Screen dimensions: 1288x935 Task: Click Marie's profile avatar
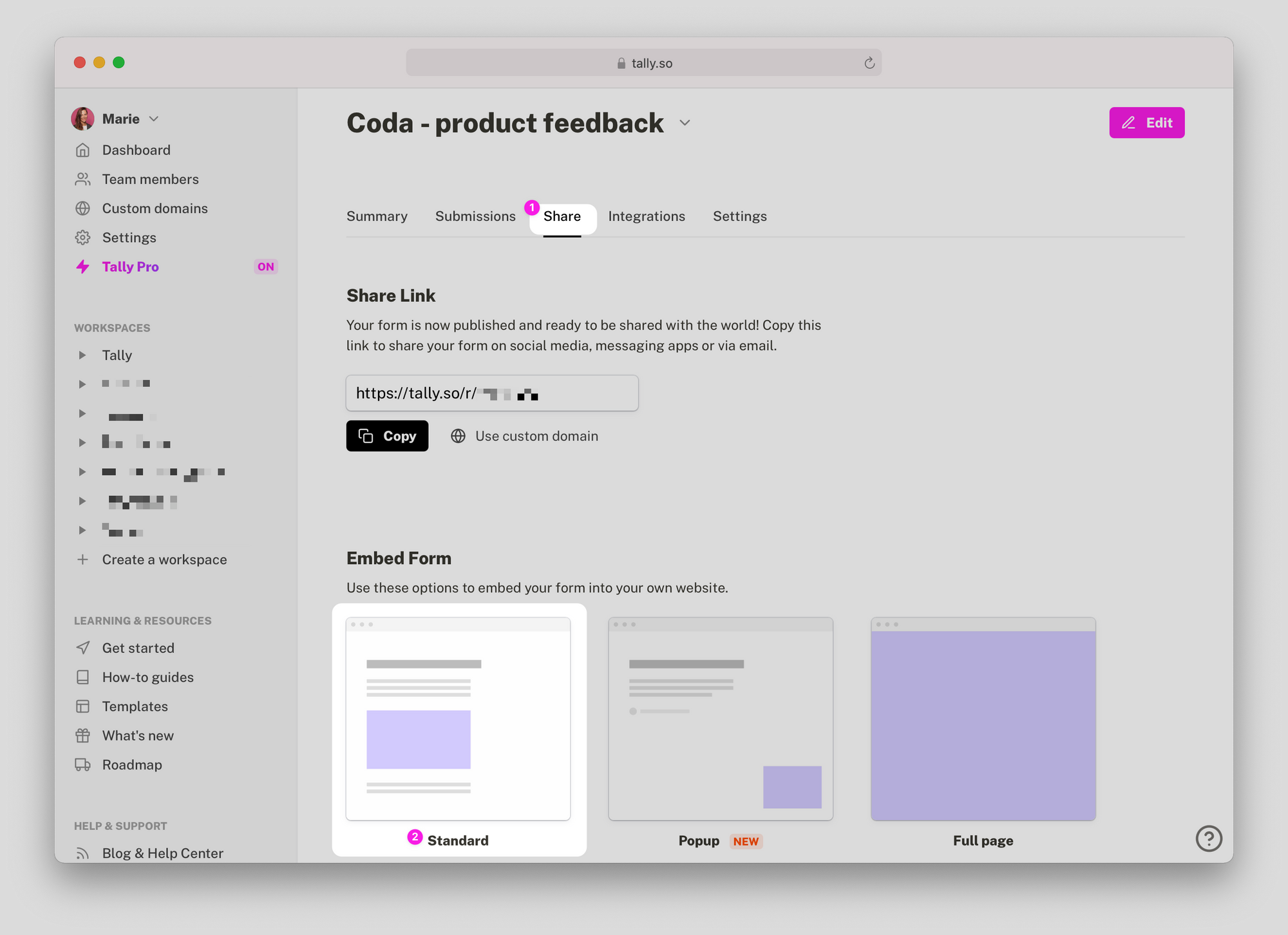82,119
